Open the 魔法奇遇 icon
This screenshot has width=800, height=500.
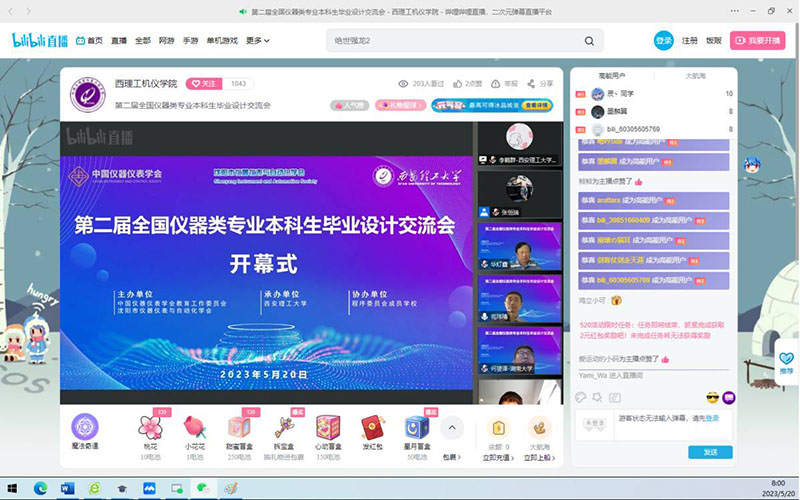85,428
